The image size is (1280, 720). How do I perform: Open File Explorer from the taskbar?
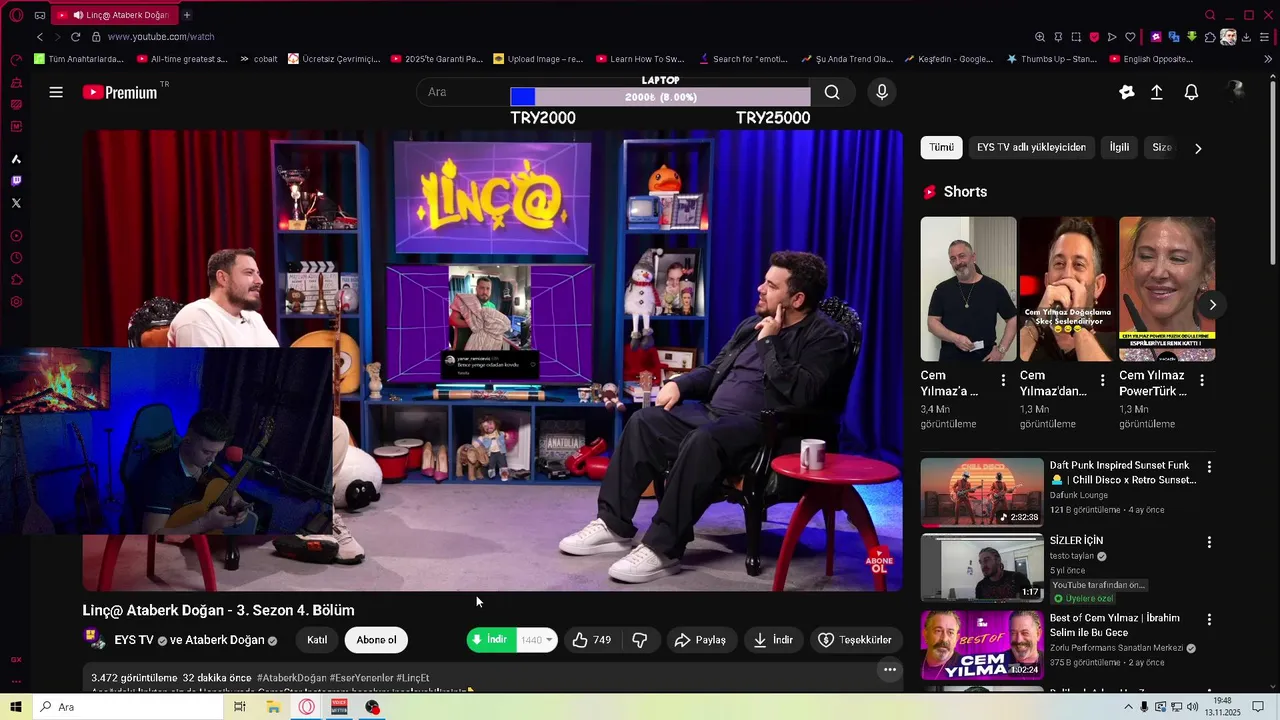(x=273, y=707)
